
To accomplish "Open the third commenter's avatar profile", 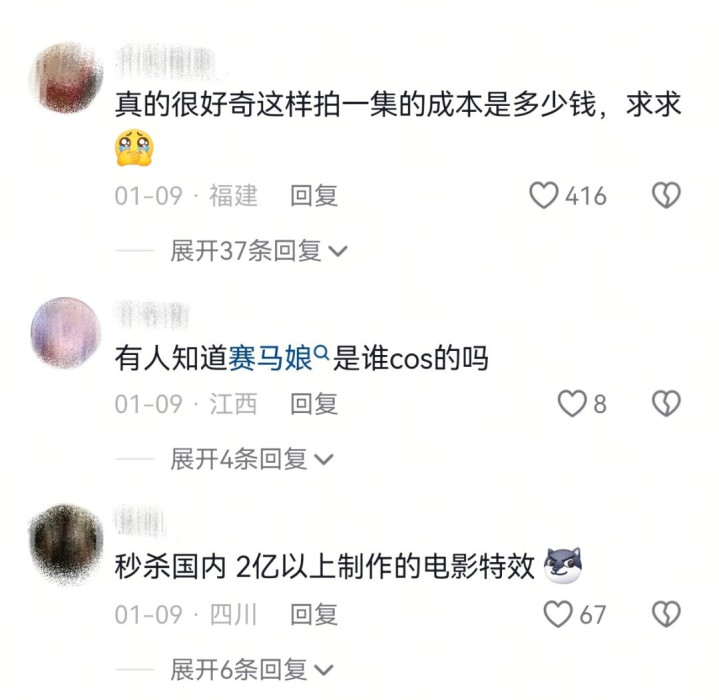I will 66,545.
